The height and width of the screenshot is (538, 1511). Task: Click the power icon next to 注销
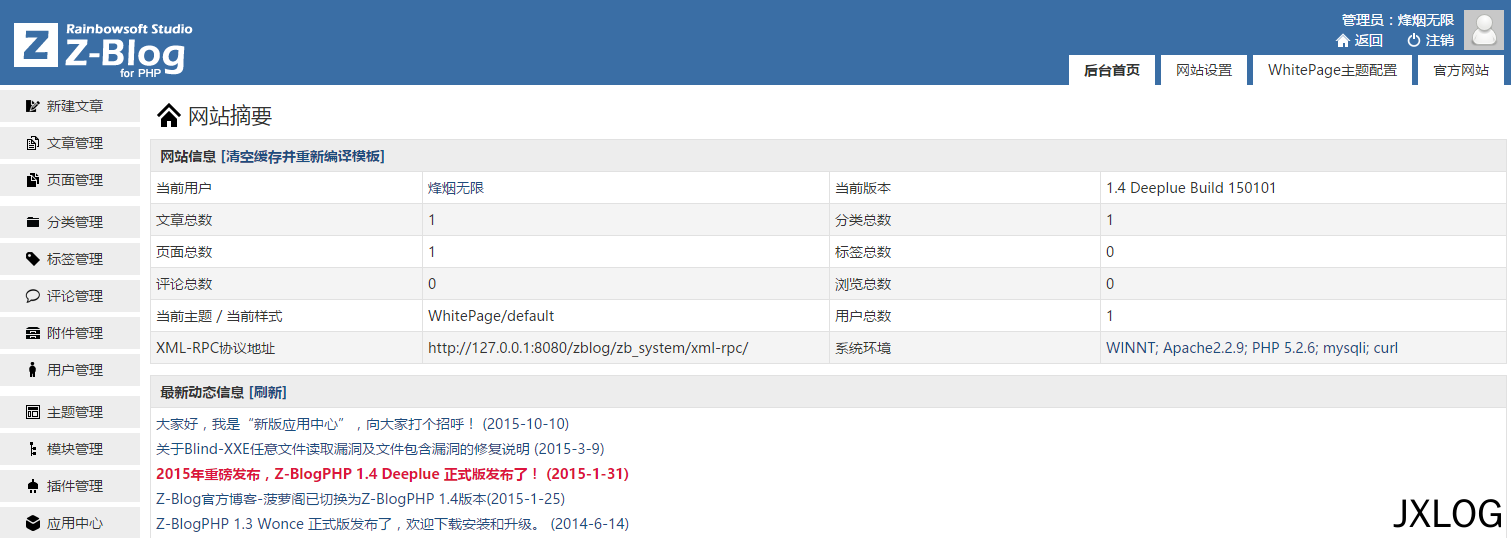(x=1414, y=40)
